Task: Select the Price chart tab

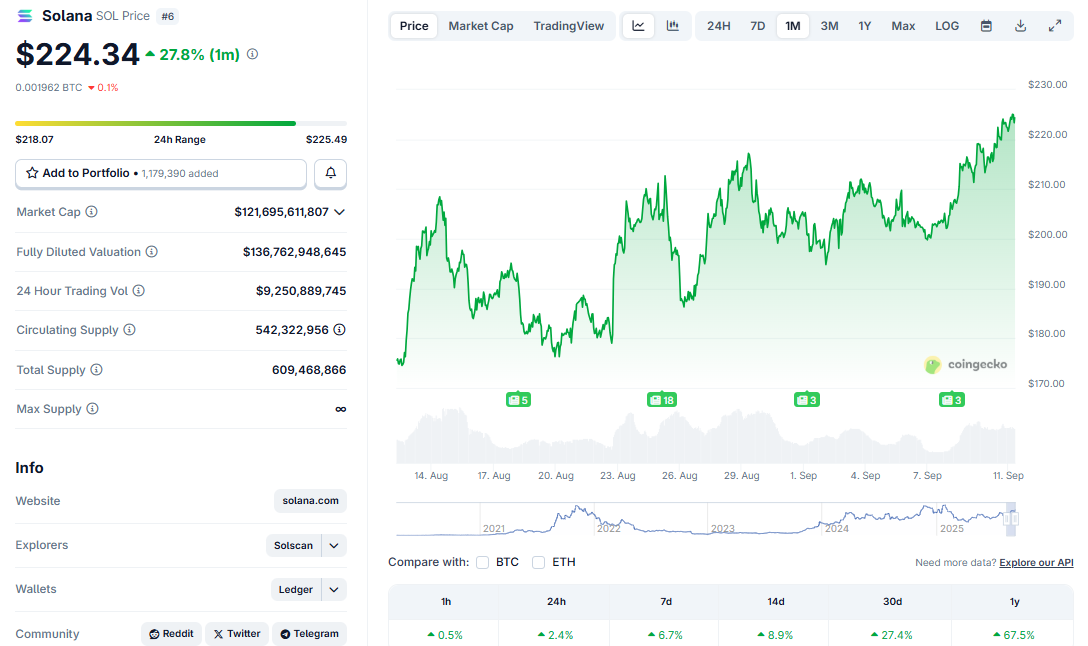Action: click(x=414, y=26)
